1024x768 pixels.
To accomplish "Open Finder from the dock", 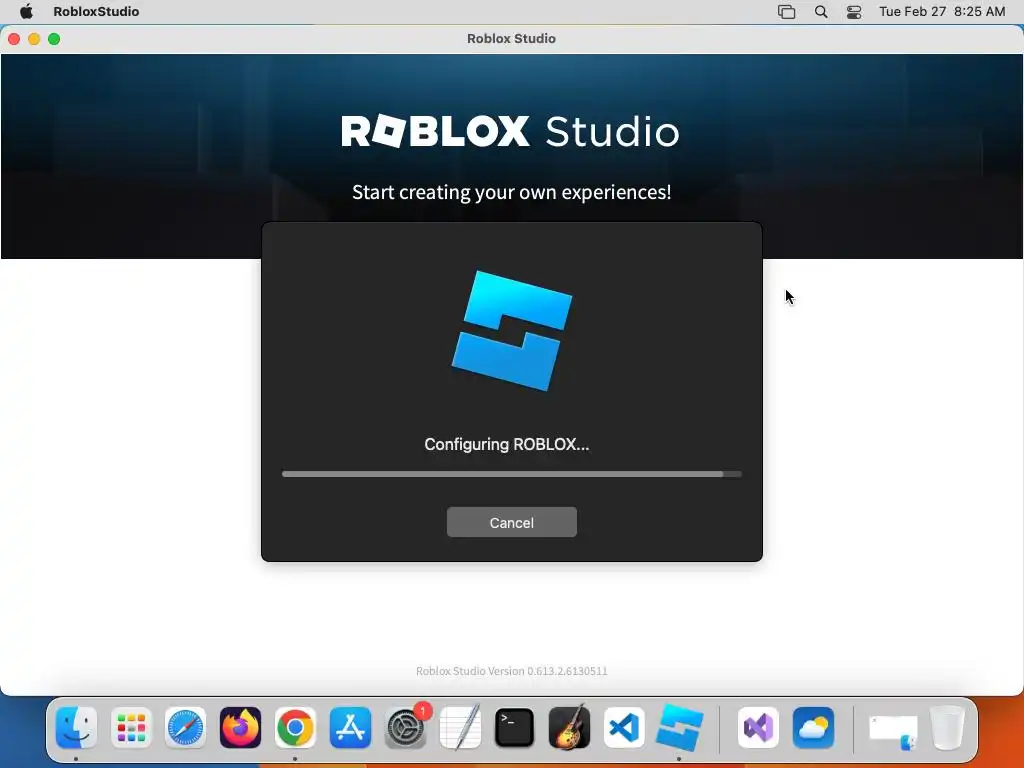I will click(x=76, y=728).
